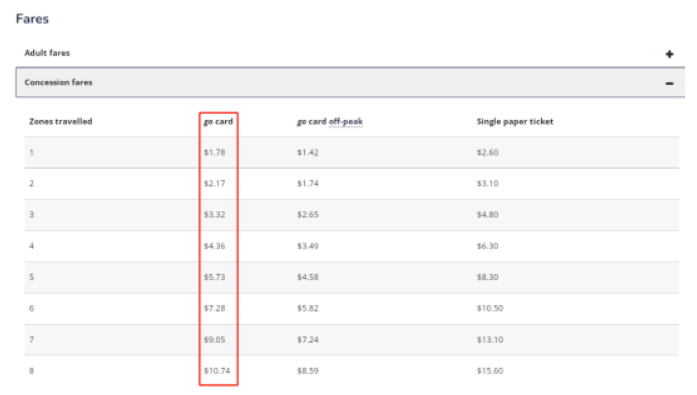Select the Single paper ticket header
The width and height of the screenshot is (697, 395).
(x=515, y=122)
